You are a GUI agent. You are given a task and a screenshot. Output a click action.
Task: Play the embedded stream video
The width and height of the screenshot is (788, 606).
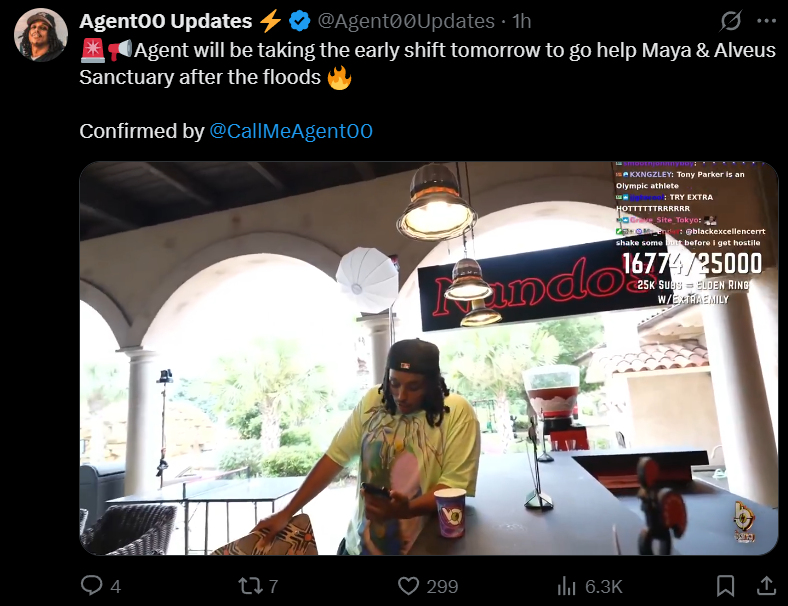point(429,358)
